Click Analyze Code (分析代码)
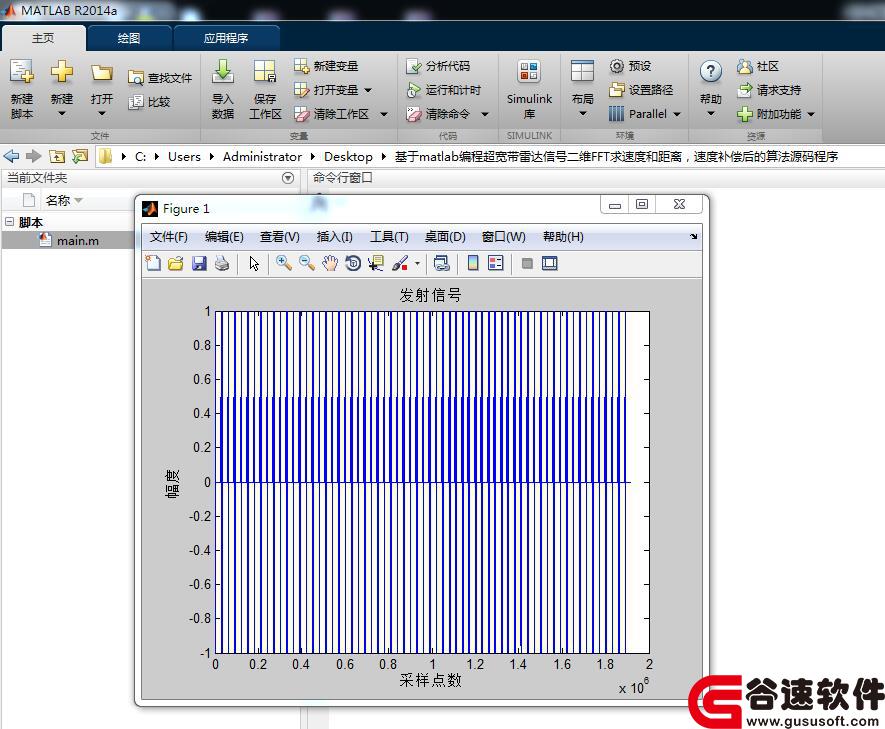The image size is (885, 729). pos(438,66)
